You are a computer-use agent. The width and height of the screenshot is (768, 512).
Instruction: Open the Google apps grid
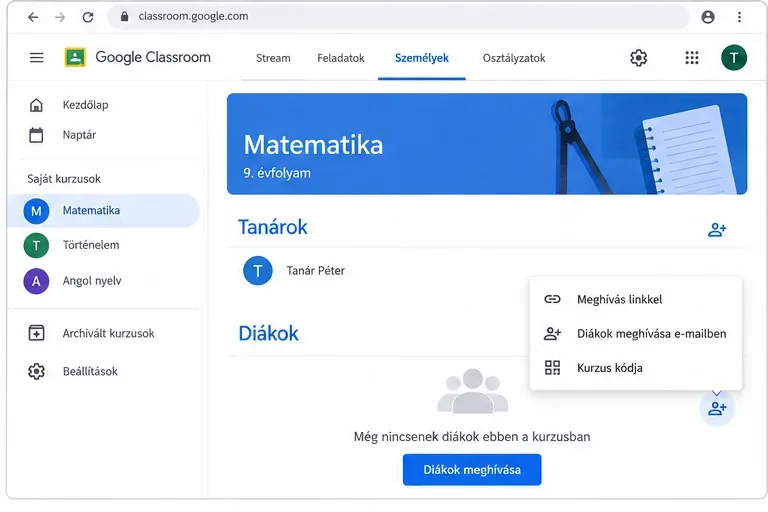(x=692, y=58)
